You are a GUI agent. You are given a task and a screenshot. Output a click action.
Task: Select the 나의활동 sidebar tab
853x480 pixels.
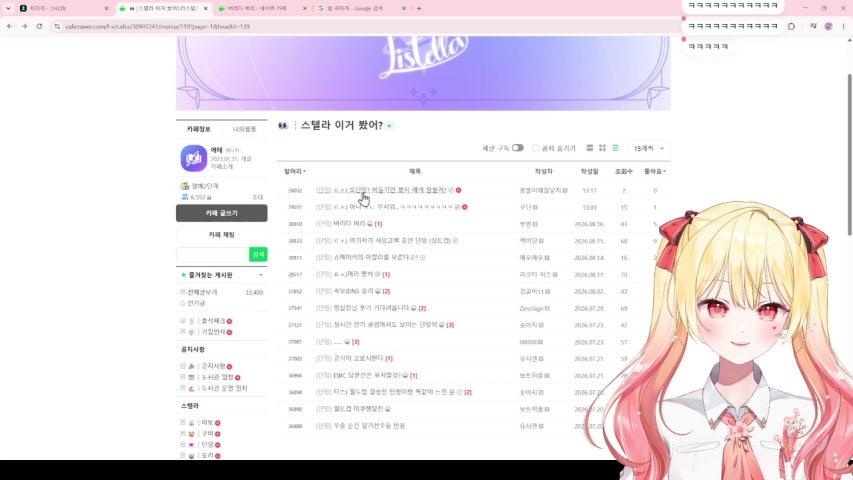pos(244,129)
